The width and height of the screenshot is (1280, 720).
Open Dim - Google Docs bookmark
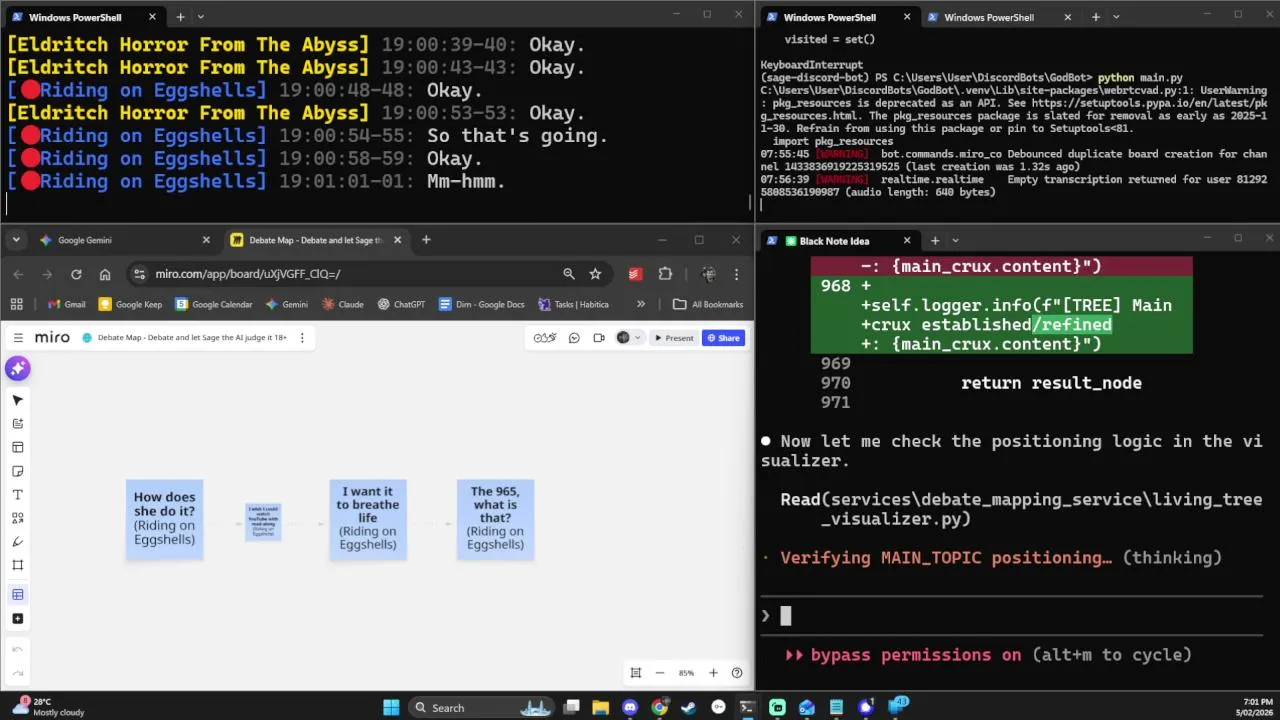click(482, 304)
